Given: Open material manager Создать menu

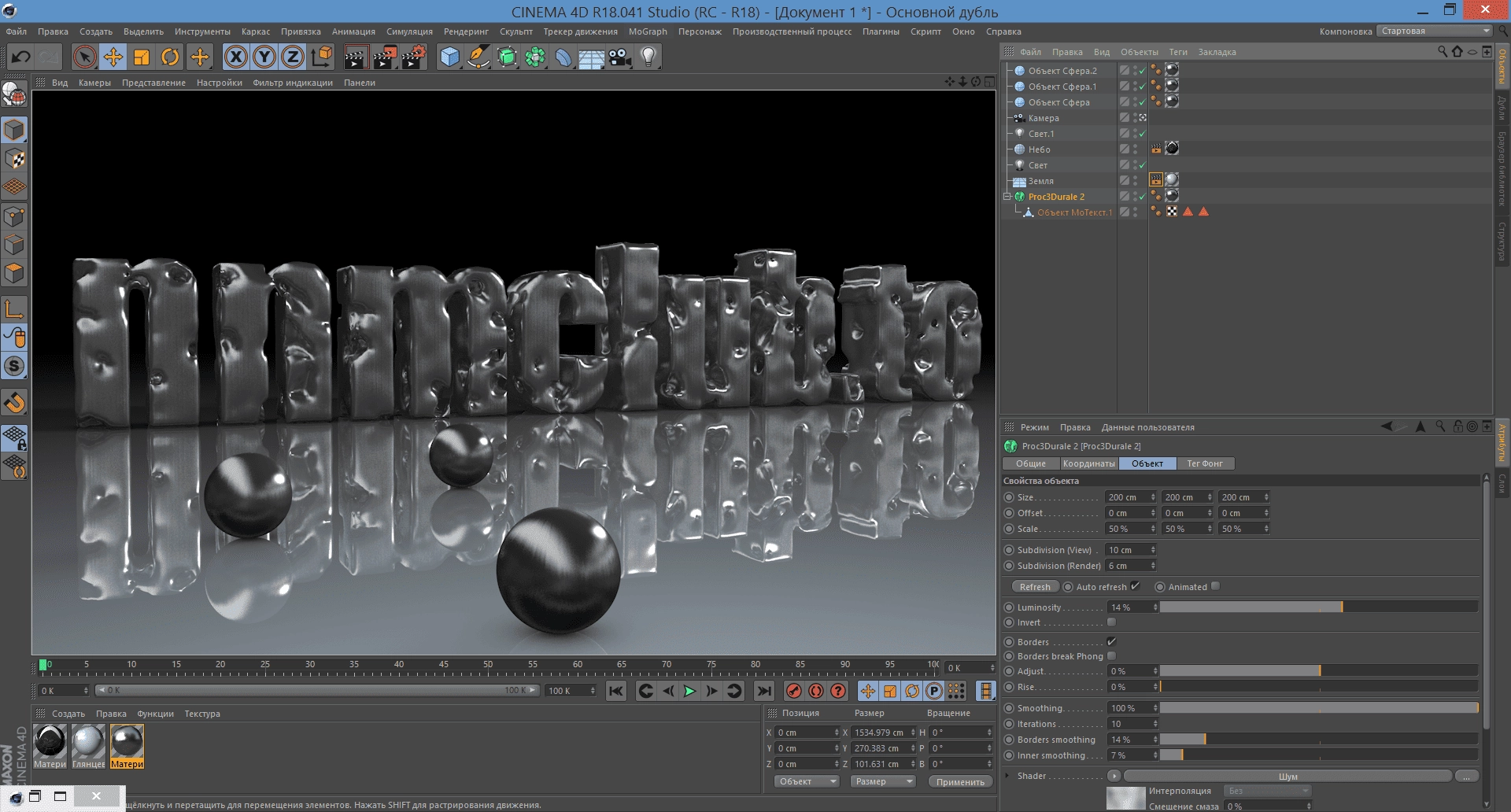Looking at the screenshot, I should tap(68, 714).
